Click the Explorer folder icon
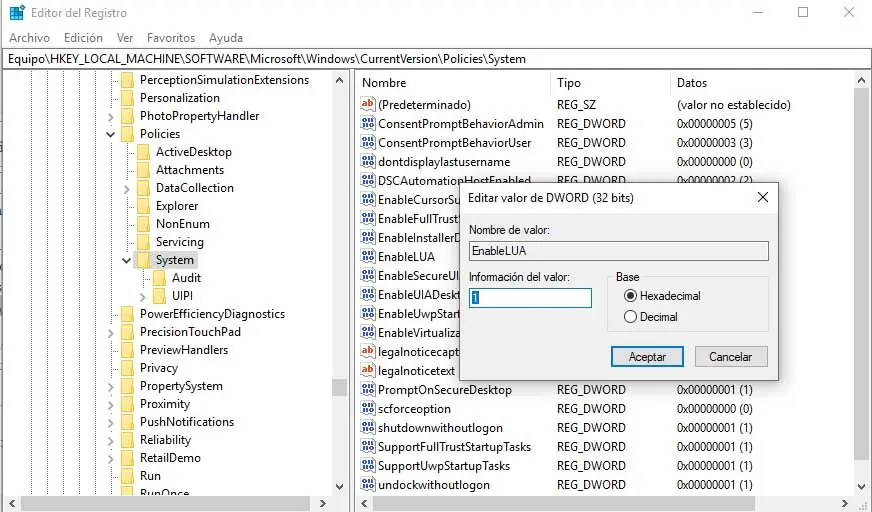 (x=143, y=206)
